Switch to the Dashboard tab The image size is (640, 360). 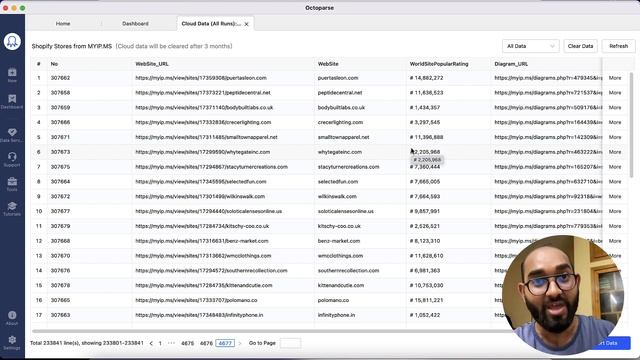(x=135, y=24)
